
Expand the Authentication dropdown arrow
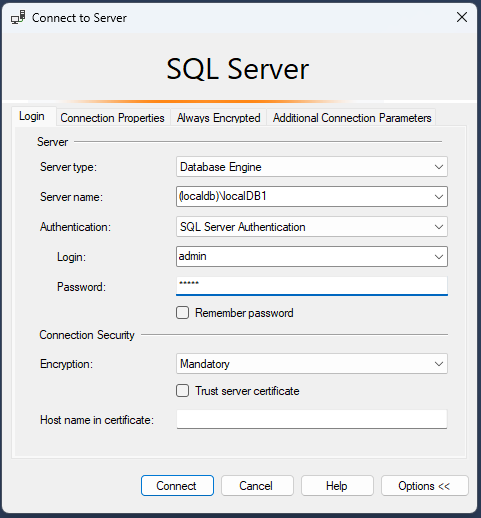[x=439, y=227]
